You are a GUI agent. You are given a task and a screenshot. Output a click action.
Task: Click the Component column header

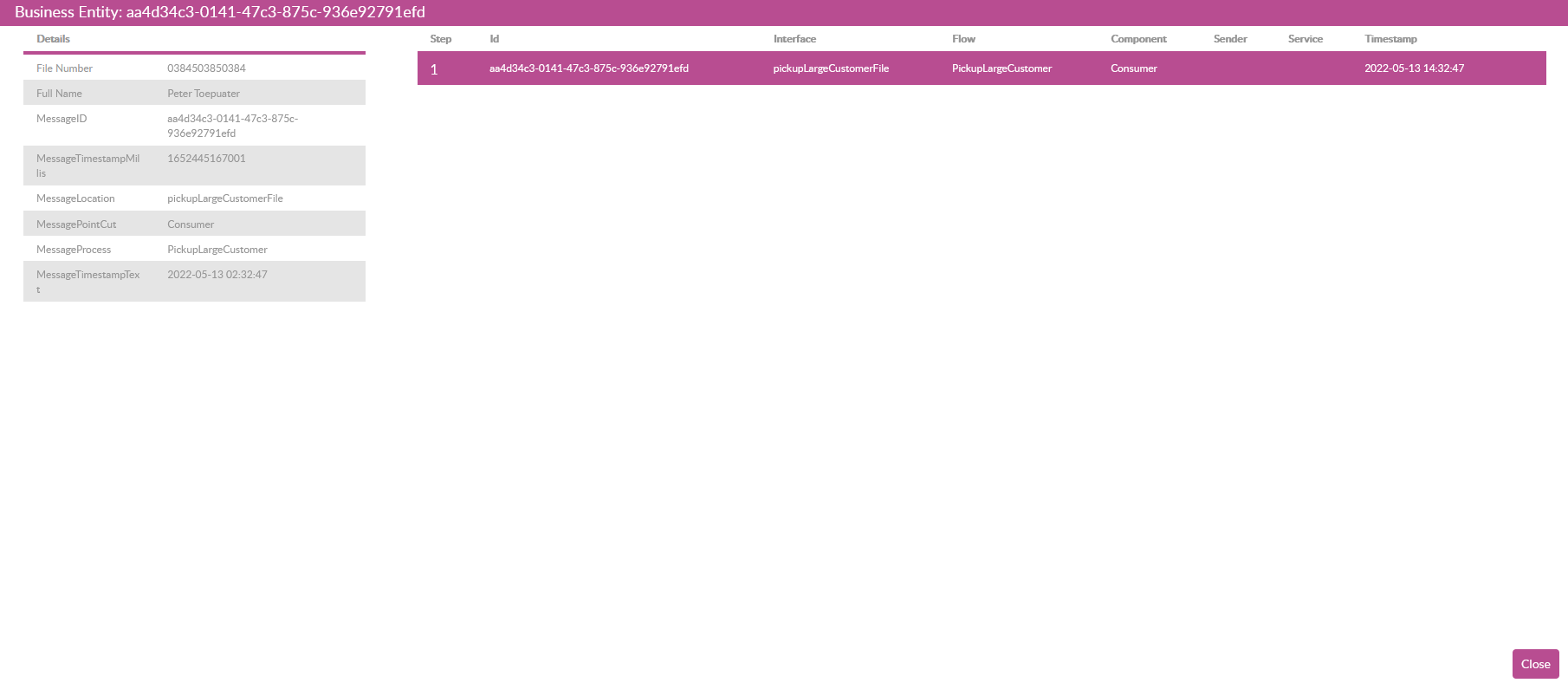click(x=1138, y=39)
